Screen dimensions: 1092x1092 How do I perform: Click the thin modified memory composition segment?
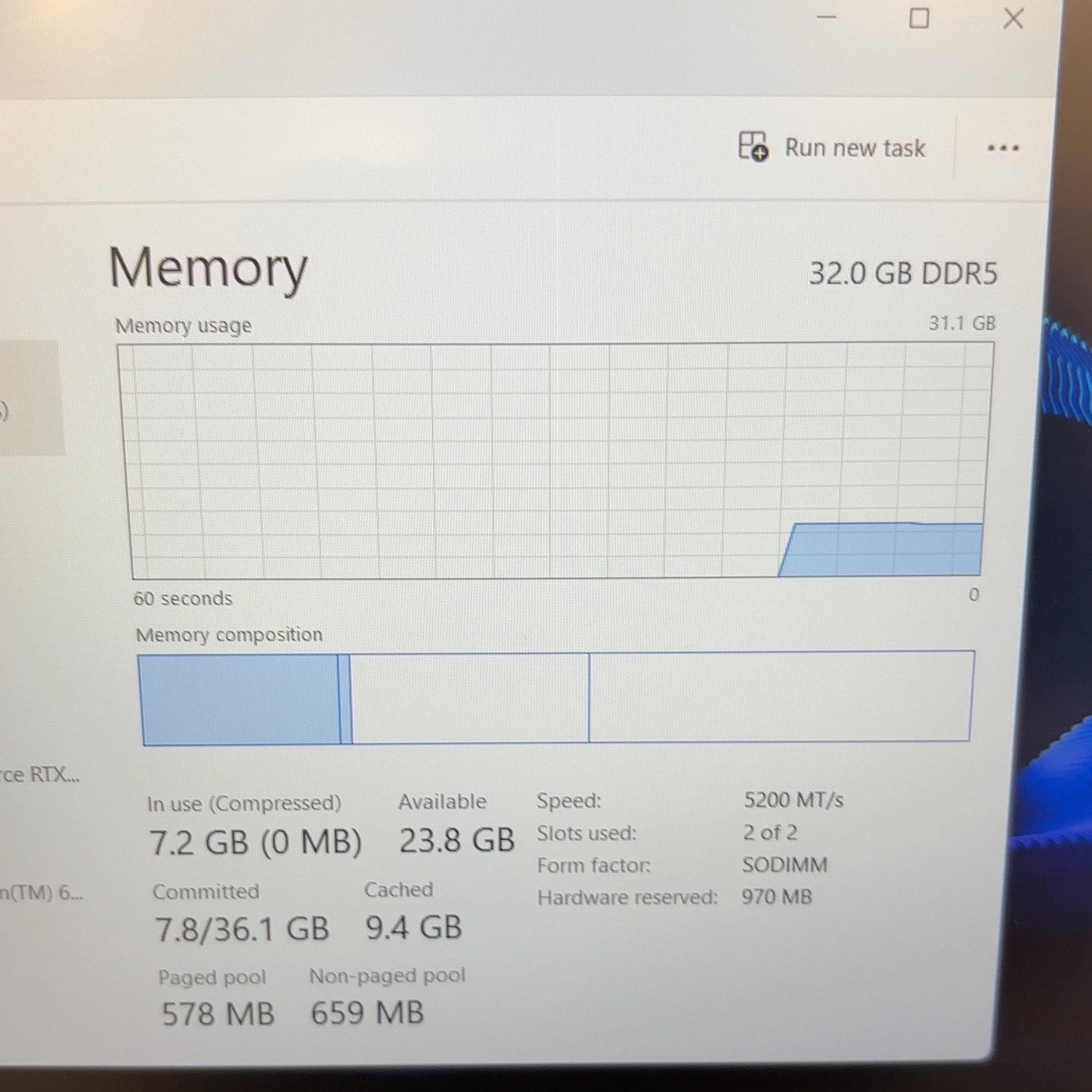(345, 699)
